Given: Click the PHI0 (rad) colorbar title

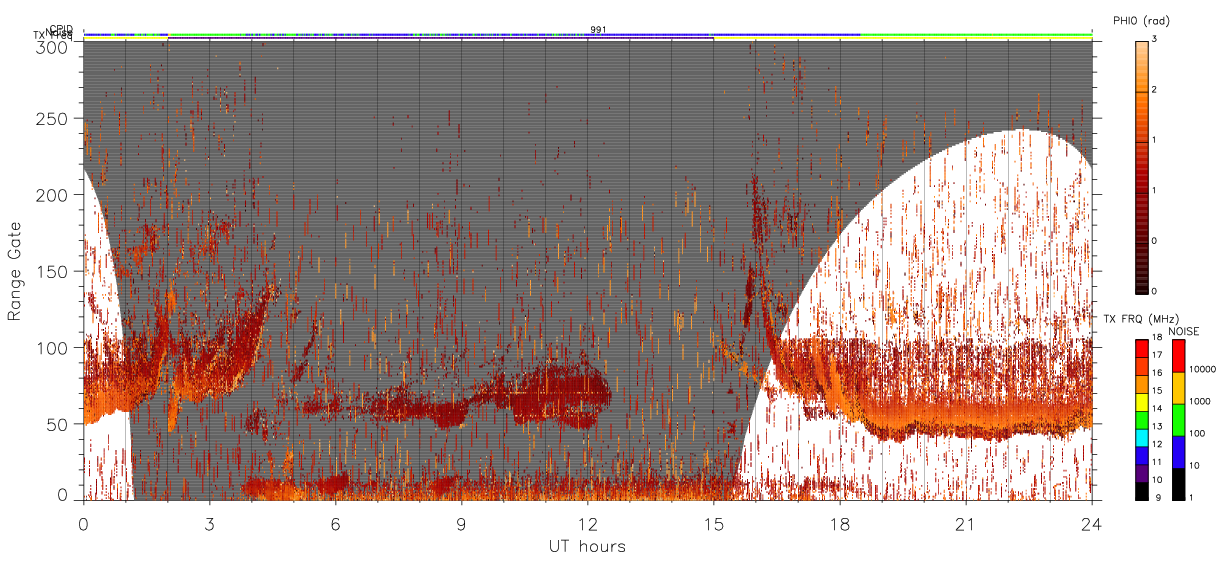Looking at the screenshot, I should click(x=1140, y=21).
